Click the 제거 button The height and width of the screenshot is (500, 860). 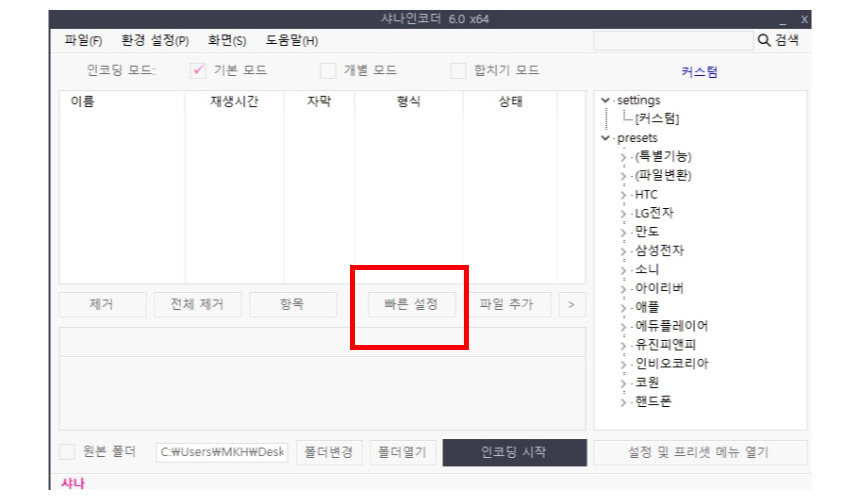[x=102, y=304]
